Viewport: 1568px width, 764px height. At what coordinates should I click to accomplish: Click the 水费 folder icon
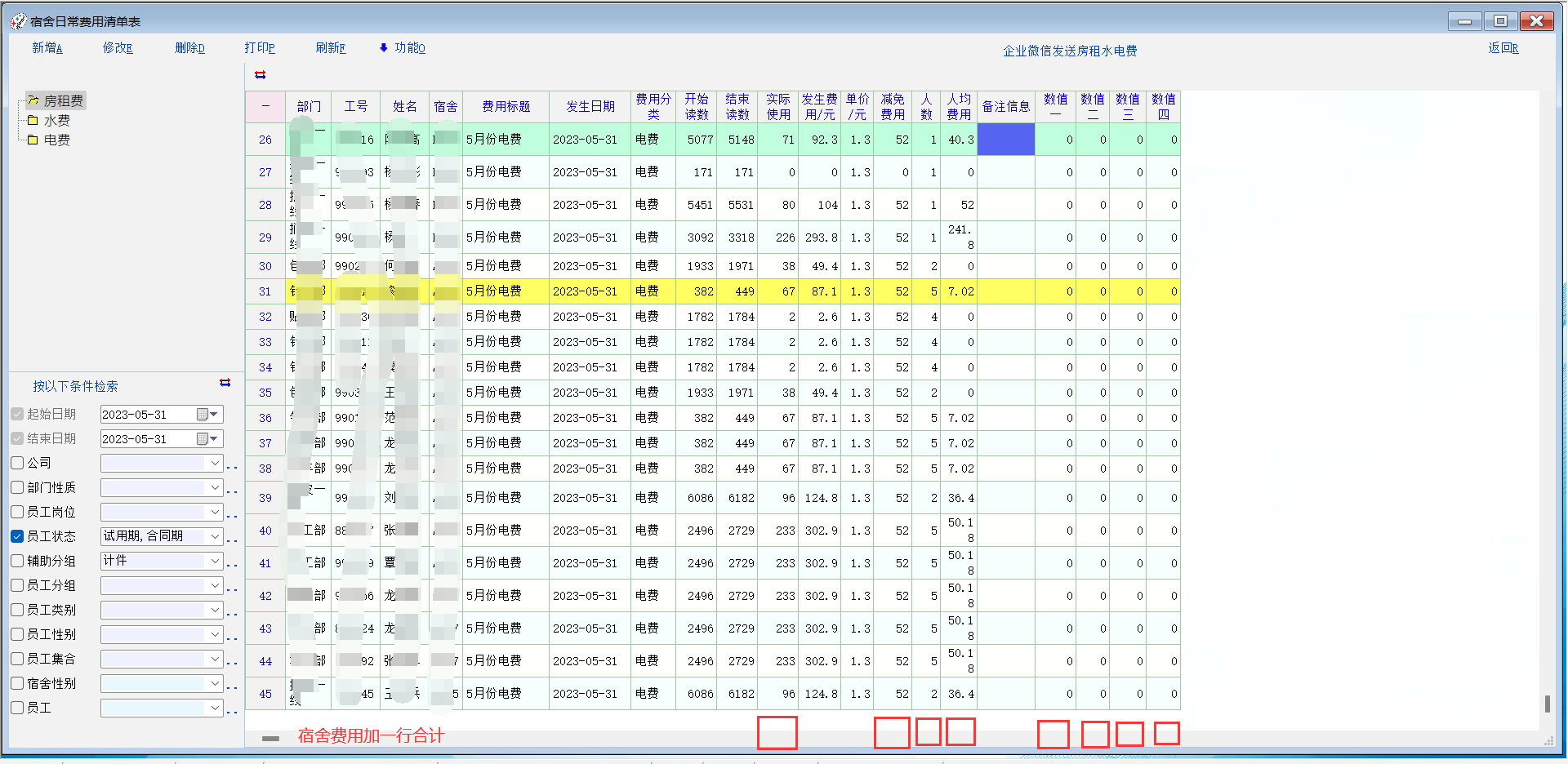click(33, 121)
